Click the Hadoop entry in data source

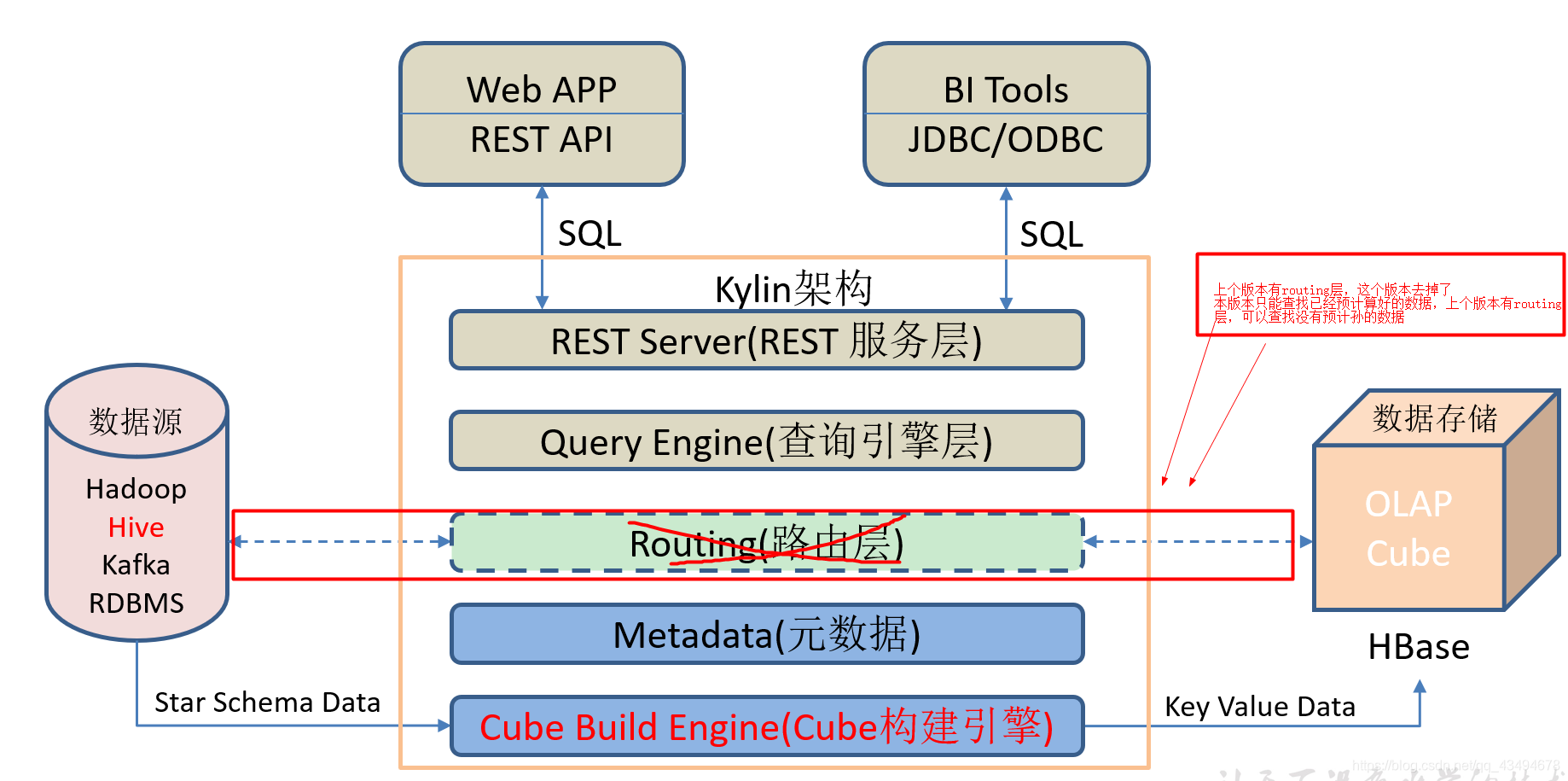tap(136, 489)
